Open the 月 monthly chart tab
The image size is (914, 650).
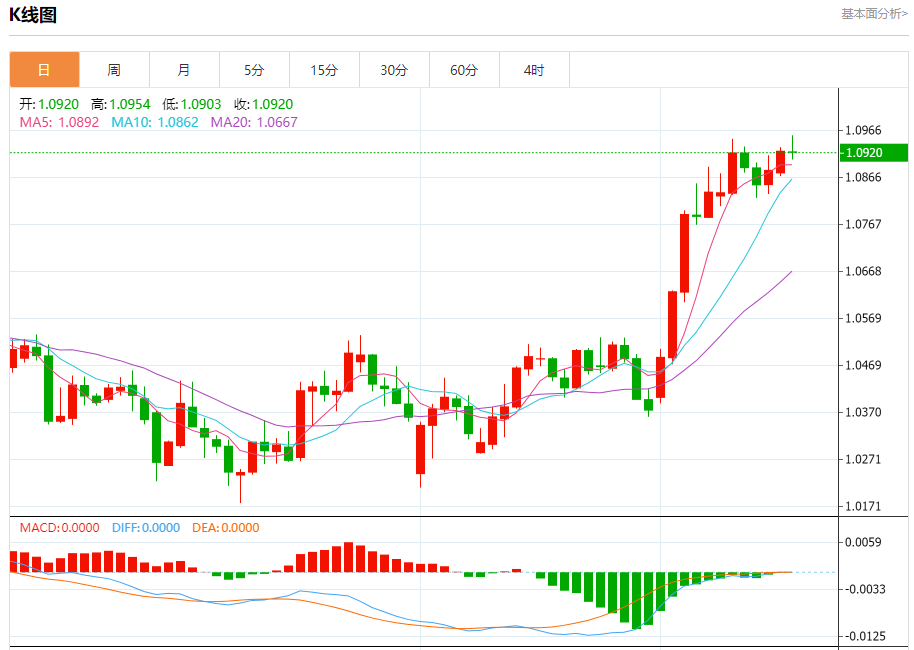click(184, 70)
